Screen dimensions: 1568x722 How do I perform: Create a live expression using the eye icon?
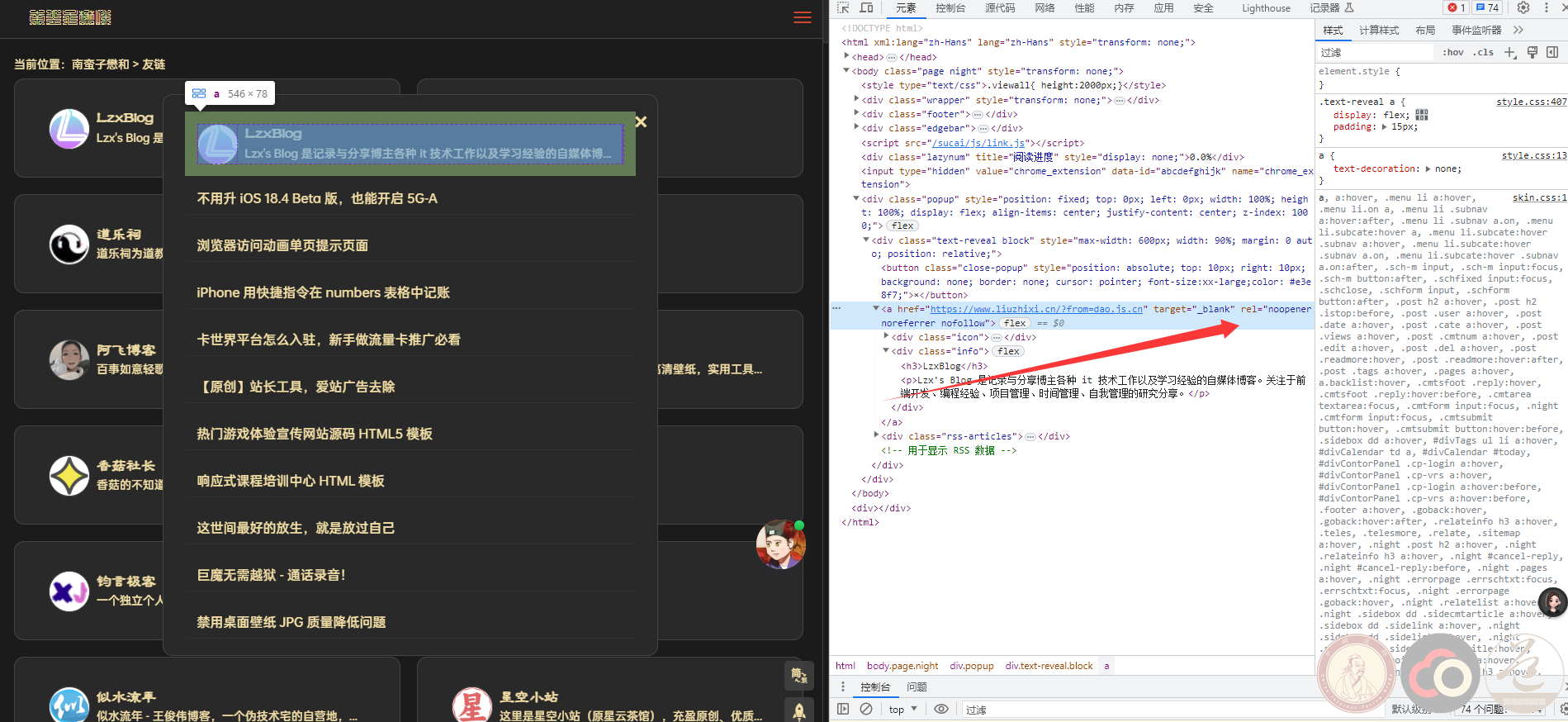[x=940, y=709]
